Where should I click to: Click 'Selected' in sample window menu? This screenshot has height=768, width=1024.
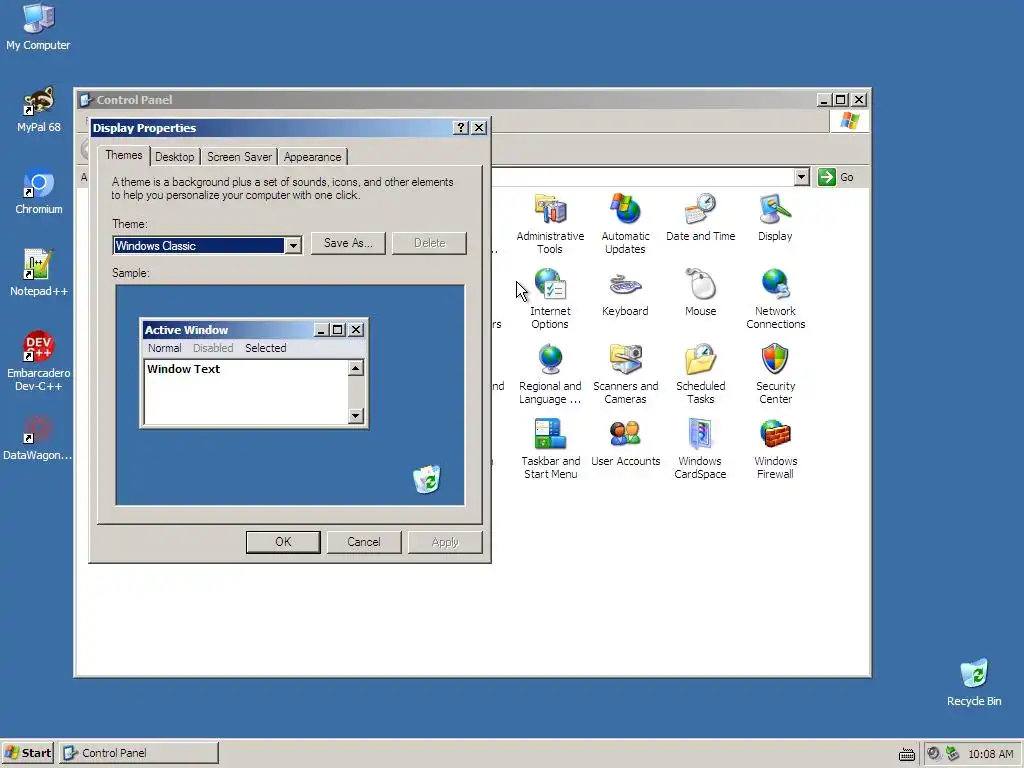click(x=265, y=348)
